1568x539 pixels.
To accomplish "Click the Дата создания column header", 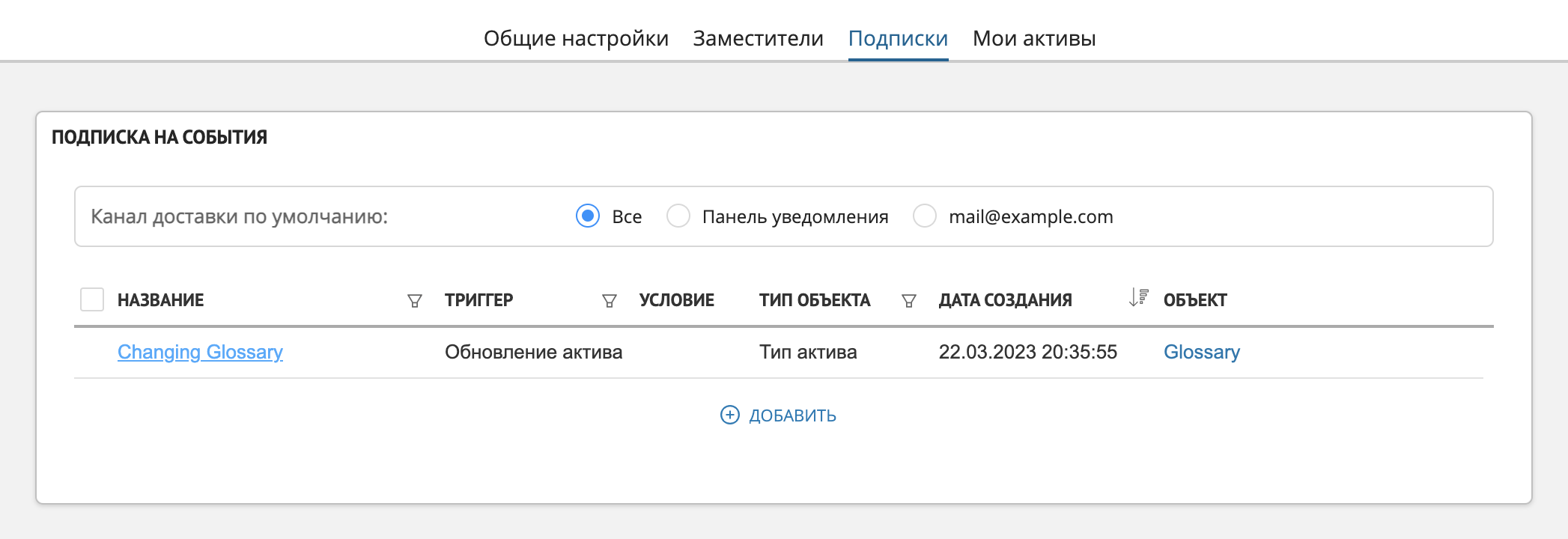I will pyautogui.click(x=1005, y=300).
